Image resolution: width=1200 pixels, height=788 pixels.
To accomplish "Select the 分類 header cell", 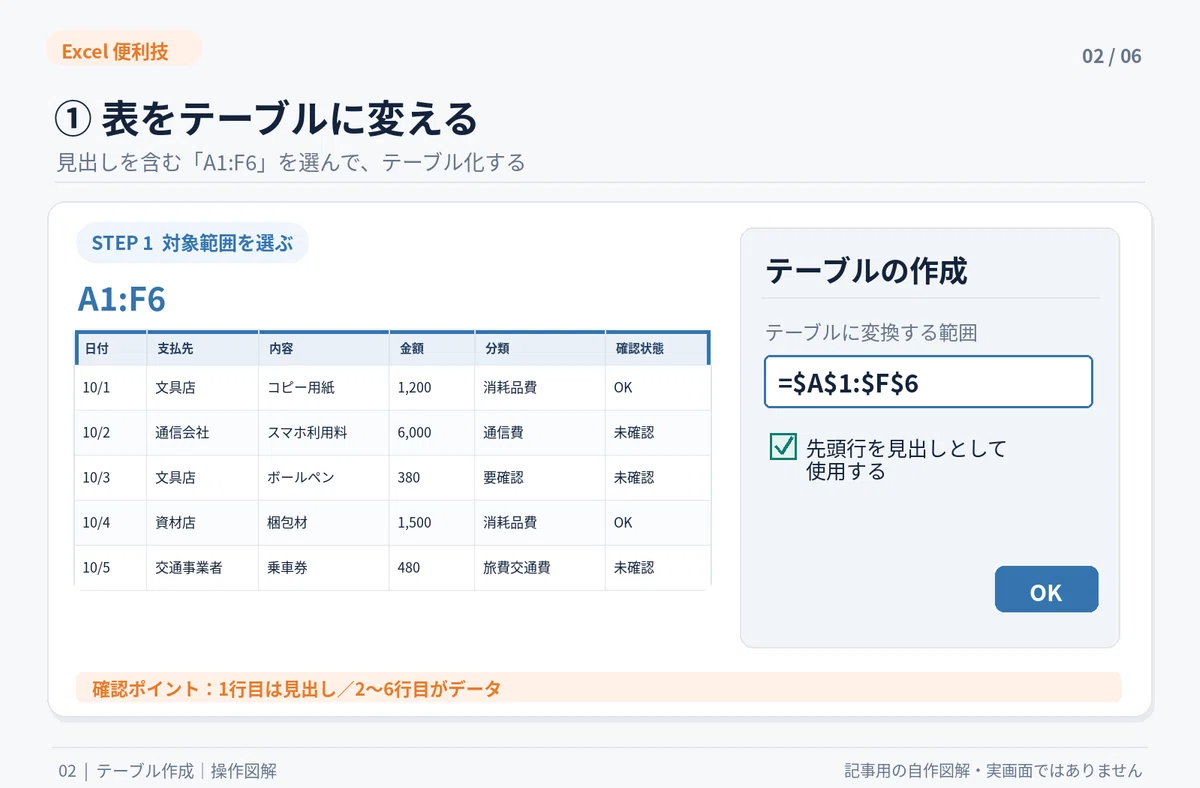I will click(x=540, y=349).
